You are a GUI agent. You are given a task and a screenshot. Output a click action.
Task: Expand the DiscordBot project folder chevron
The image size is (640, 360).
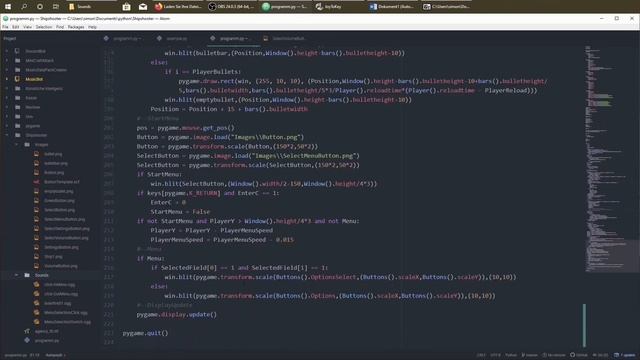pyautogui.click(x=7, y=51)
